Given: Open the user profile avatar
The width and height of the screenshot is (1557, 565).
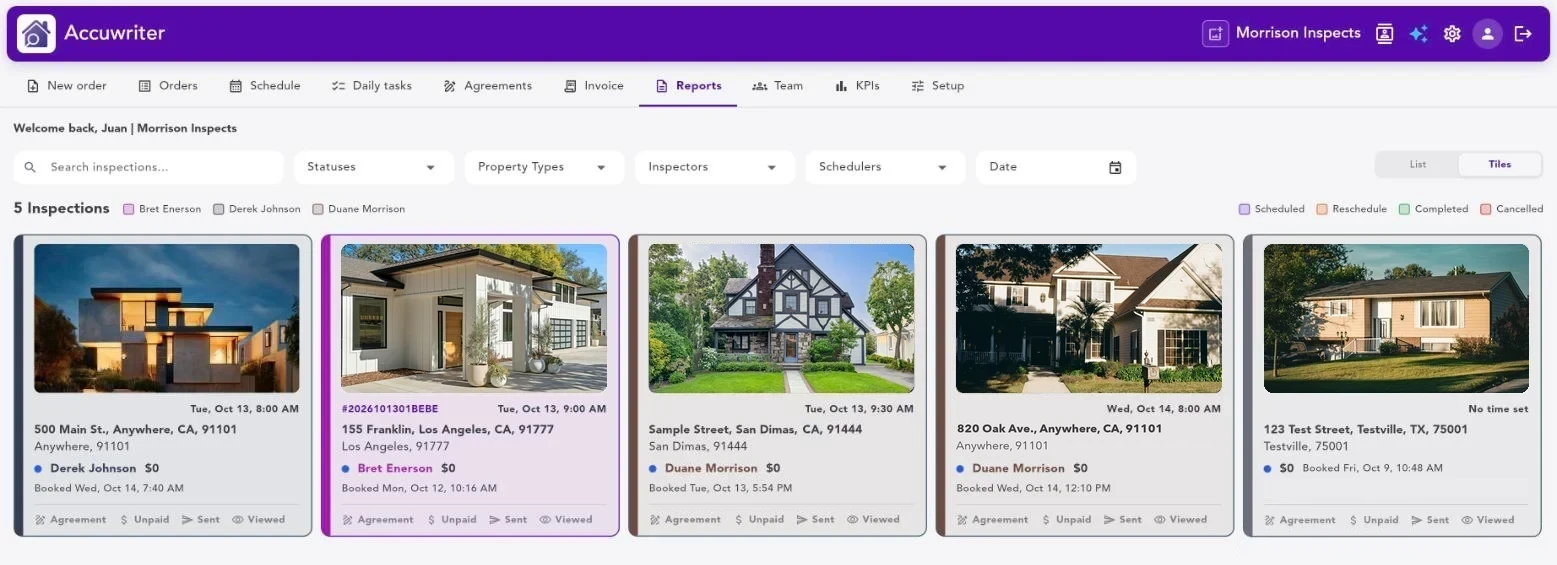Looking at the screenshot, I should point(1487,34).
